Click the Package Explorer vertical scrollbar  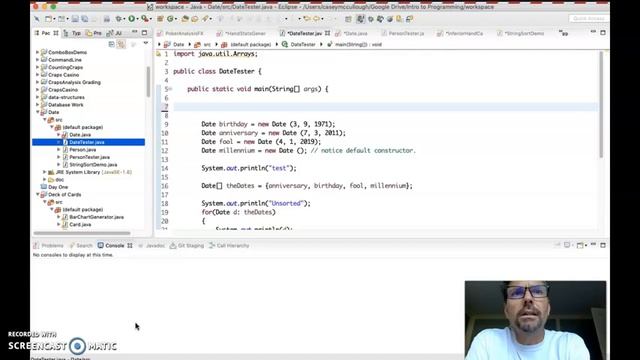click(148, 82)
